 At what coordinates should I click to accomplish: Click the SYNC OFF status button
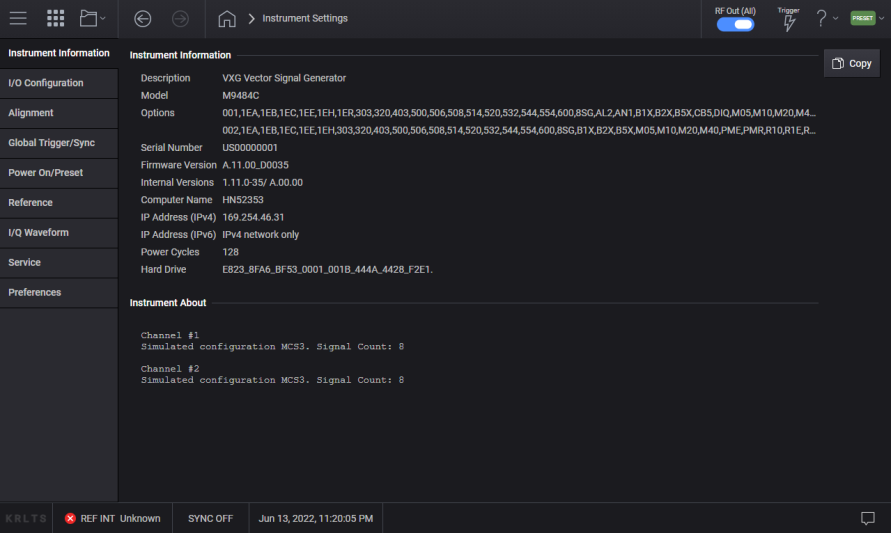click(210, 518)
